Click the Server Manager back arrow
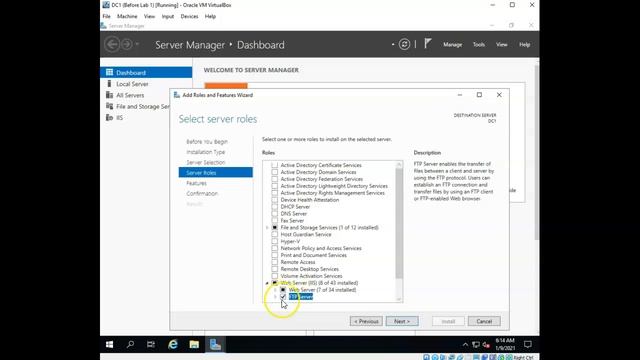 (x=112, y=44)
